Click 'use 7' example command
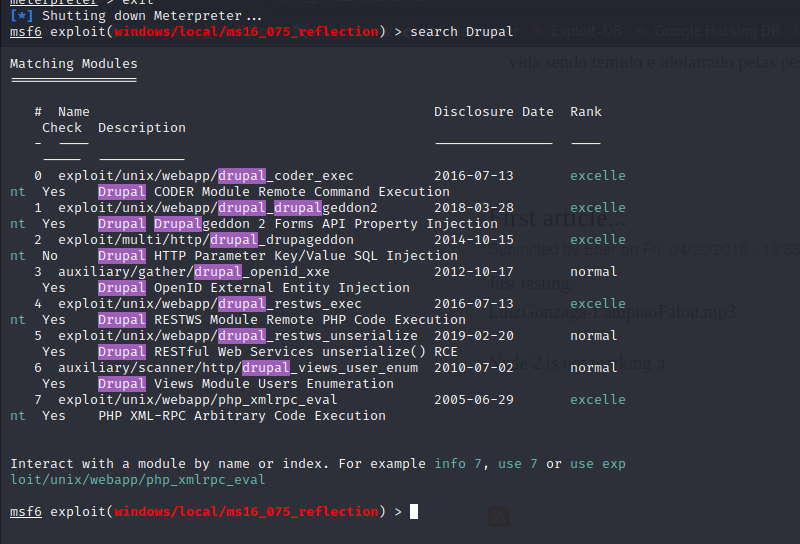The height and width of the screenshot is (544, 800). (x=517, y=464)
